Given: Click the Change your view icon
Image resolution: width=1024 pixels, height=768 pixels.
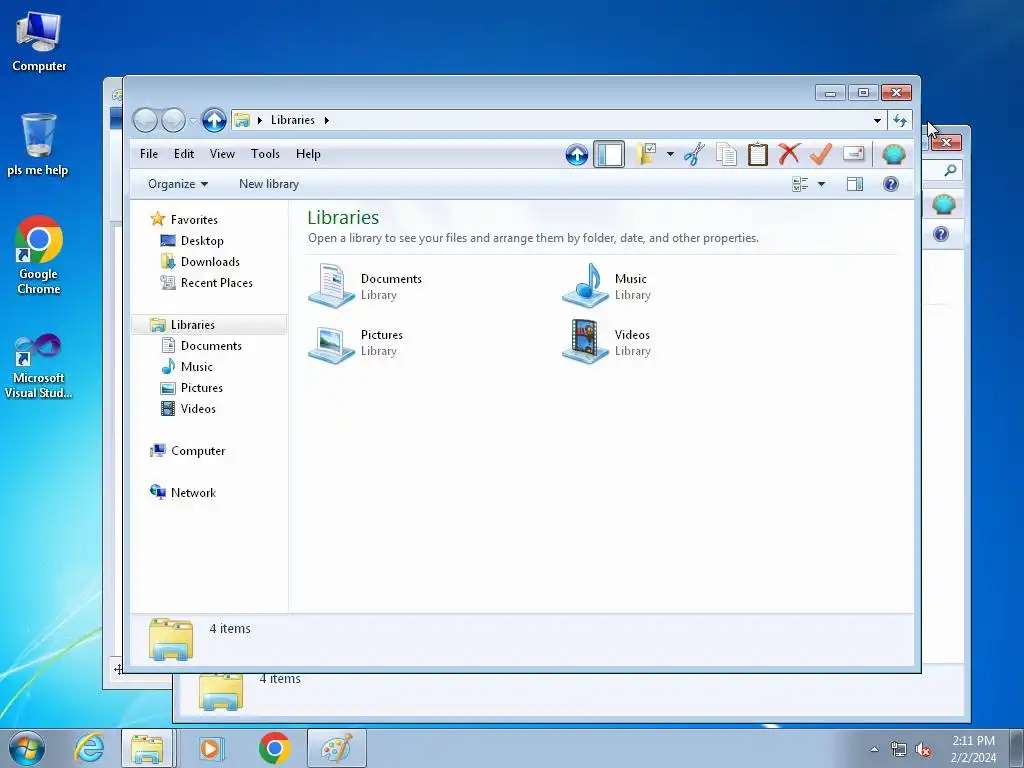Looking at the screenshot, I should tap(800, 184).
